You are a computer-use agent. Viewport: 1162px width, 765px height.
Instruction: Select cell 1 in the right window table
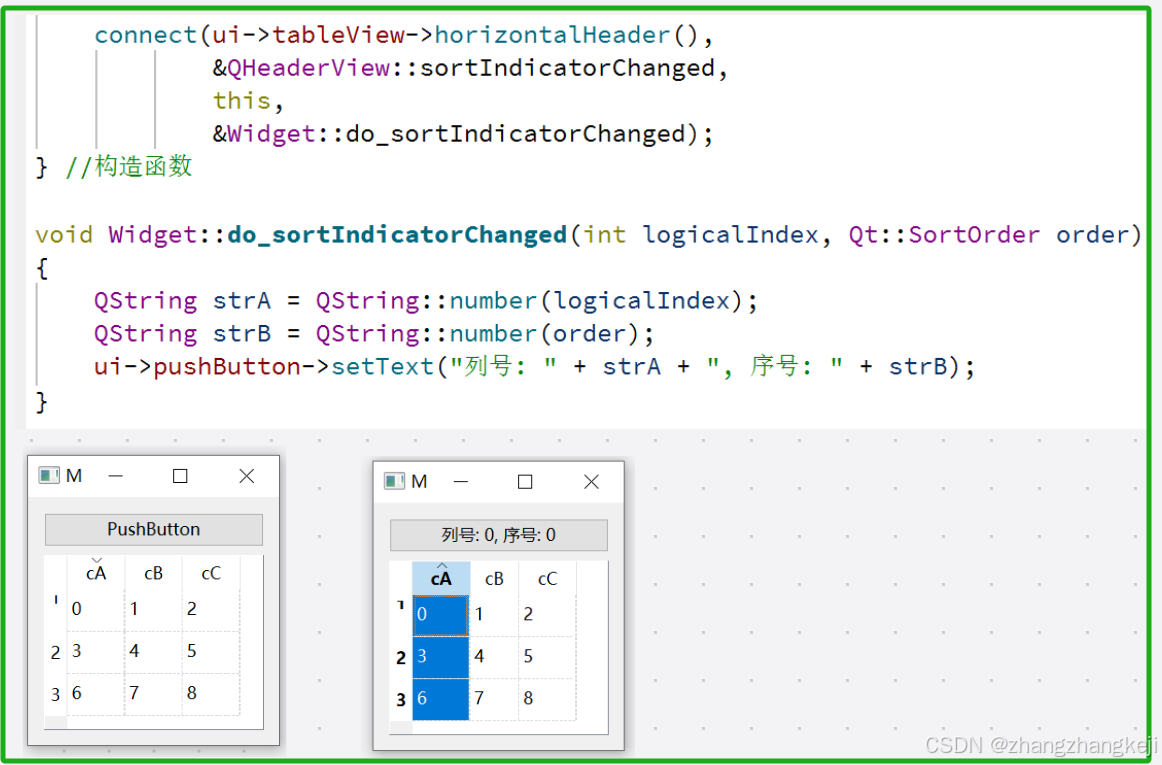click(x=494, y=615)
